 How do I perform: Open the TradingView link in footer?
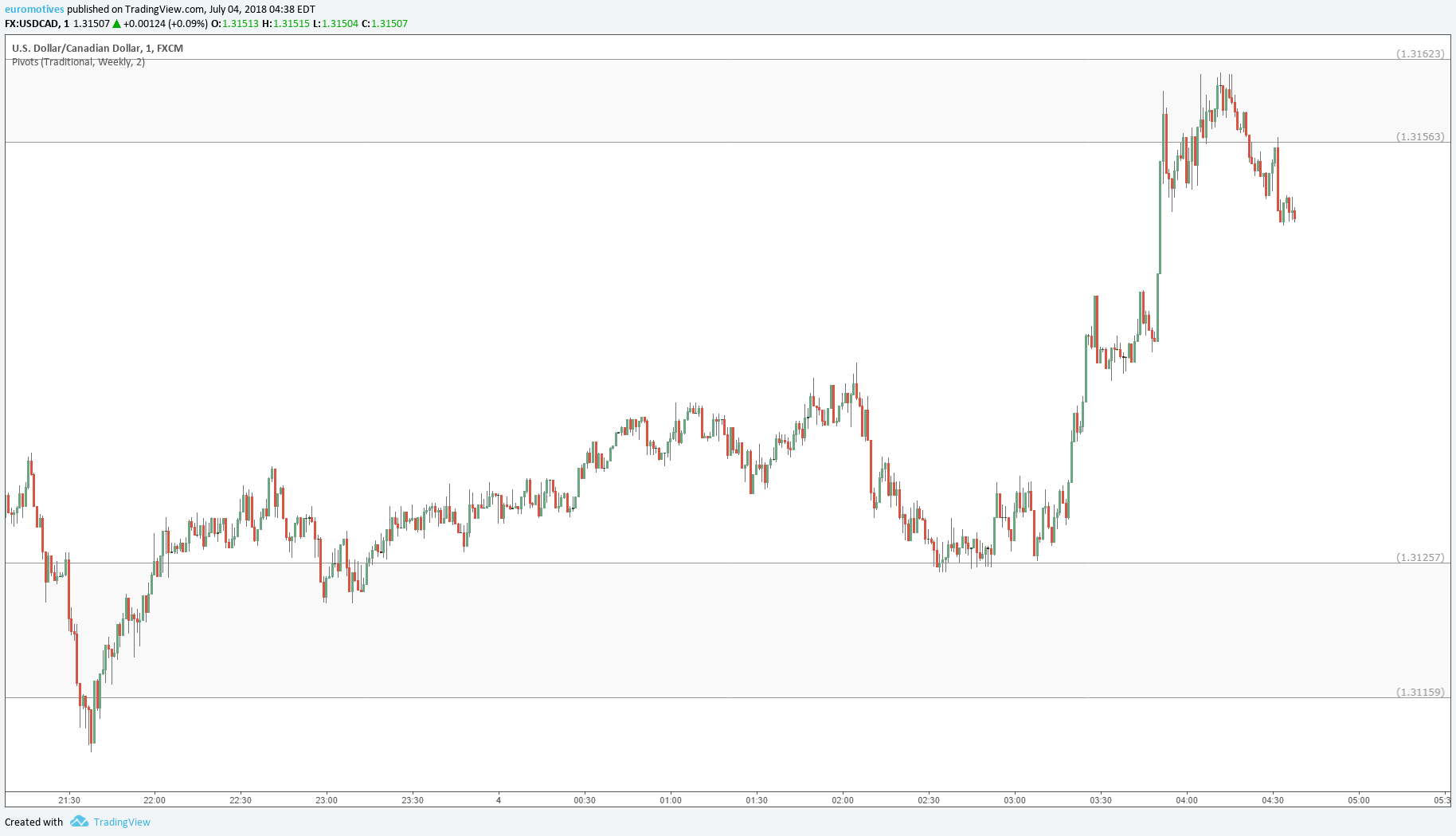click(122, 822)
